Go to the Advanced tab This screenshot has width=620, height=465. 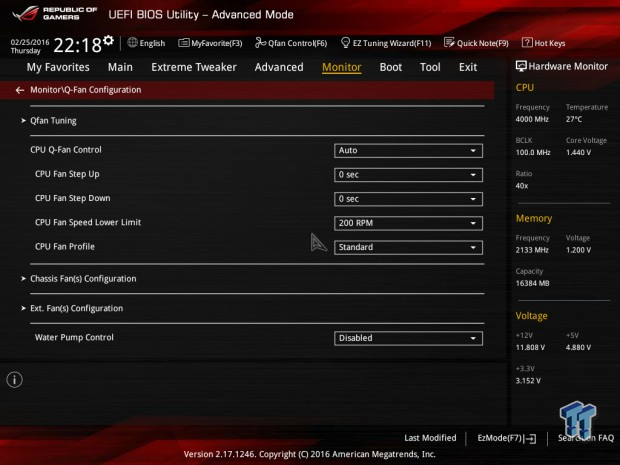[x=279, y=67]
